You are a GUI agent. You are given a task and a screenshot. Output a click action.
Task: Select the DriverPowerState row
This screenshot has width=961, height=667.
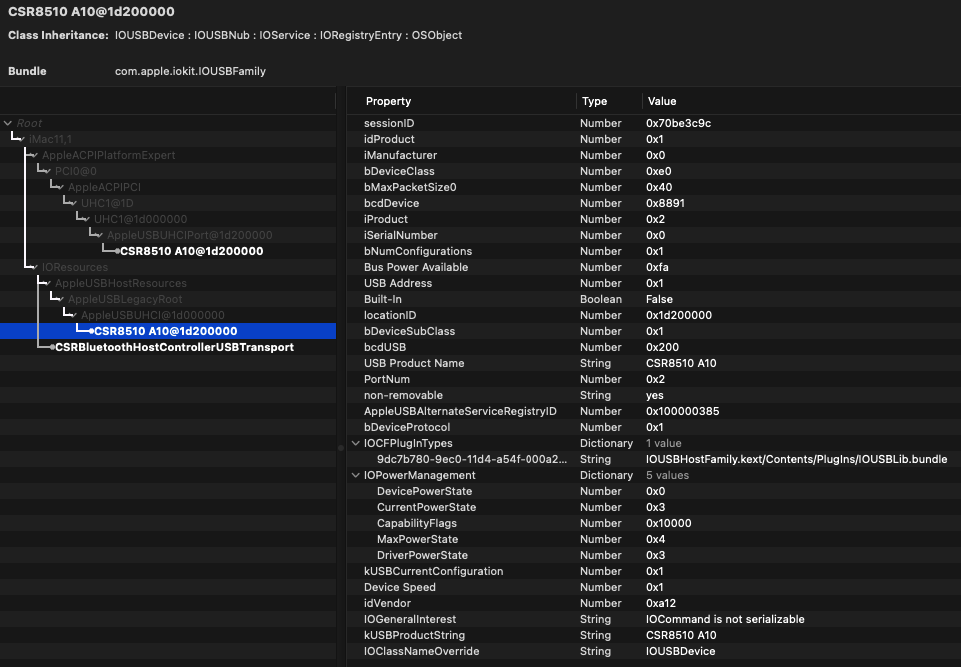coord(653,555)
